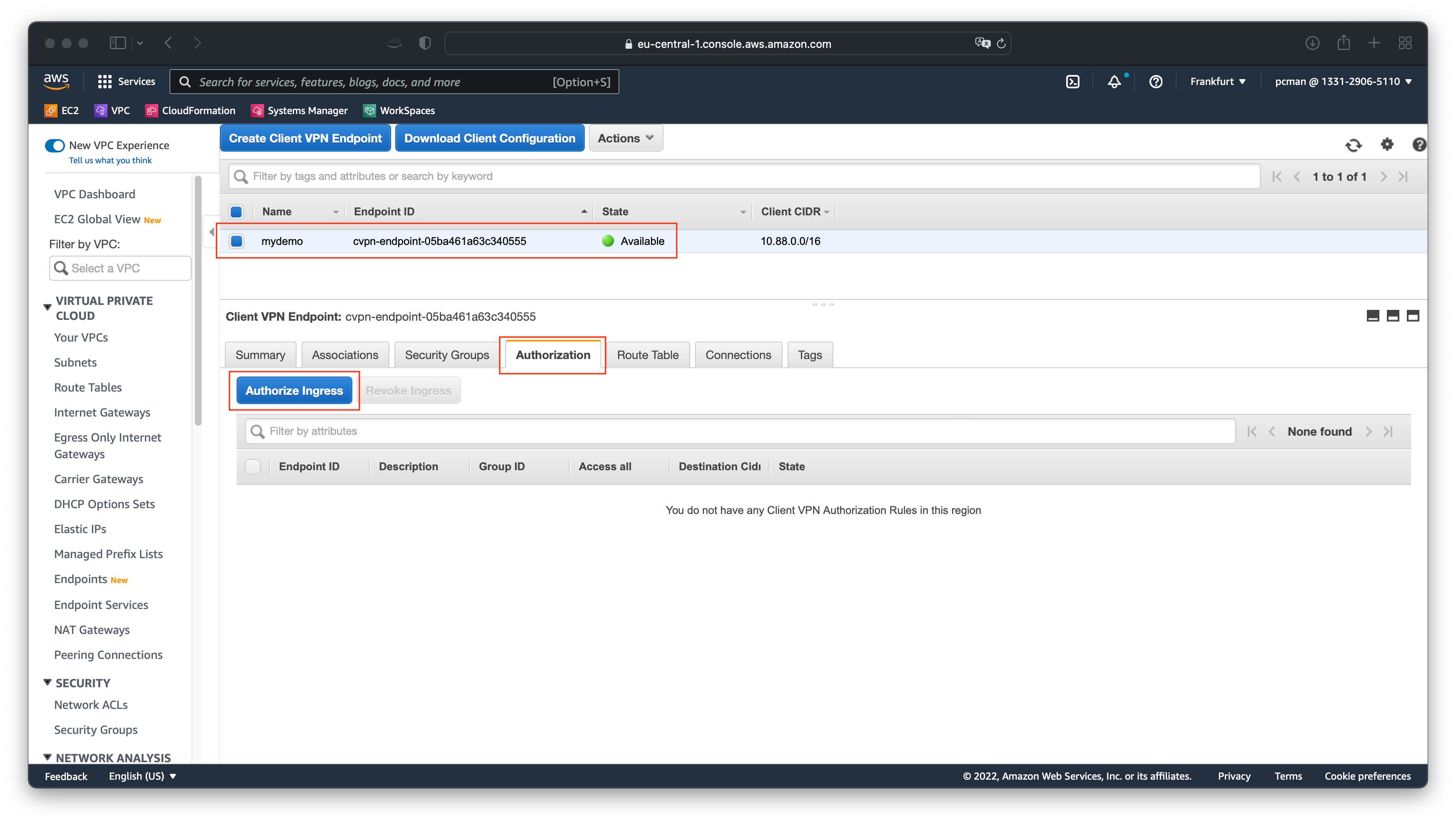Image resolution: width=1456 pixels, height=823 pixels.
Task: Go to next page of endpoints
Action: [x=1383, y=177]
